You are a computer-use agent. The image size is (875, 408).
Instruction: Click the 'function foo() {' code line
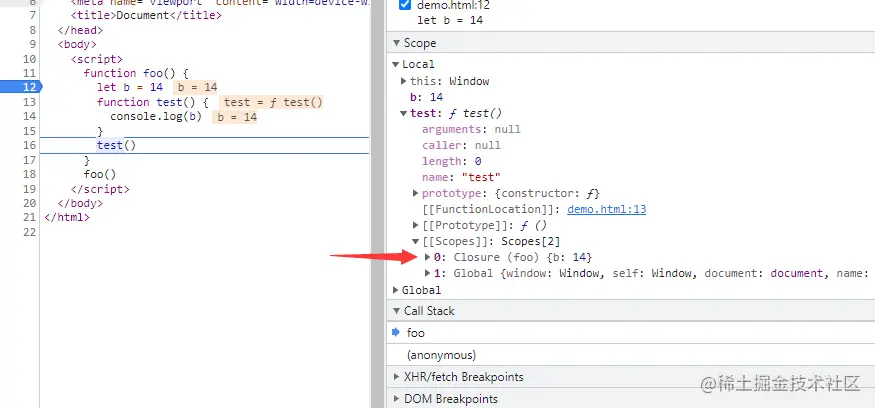pyautogui.click(x=137, y=73)
